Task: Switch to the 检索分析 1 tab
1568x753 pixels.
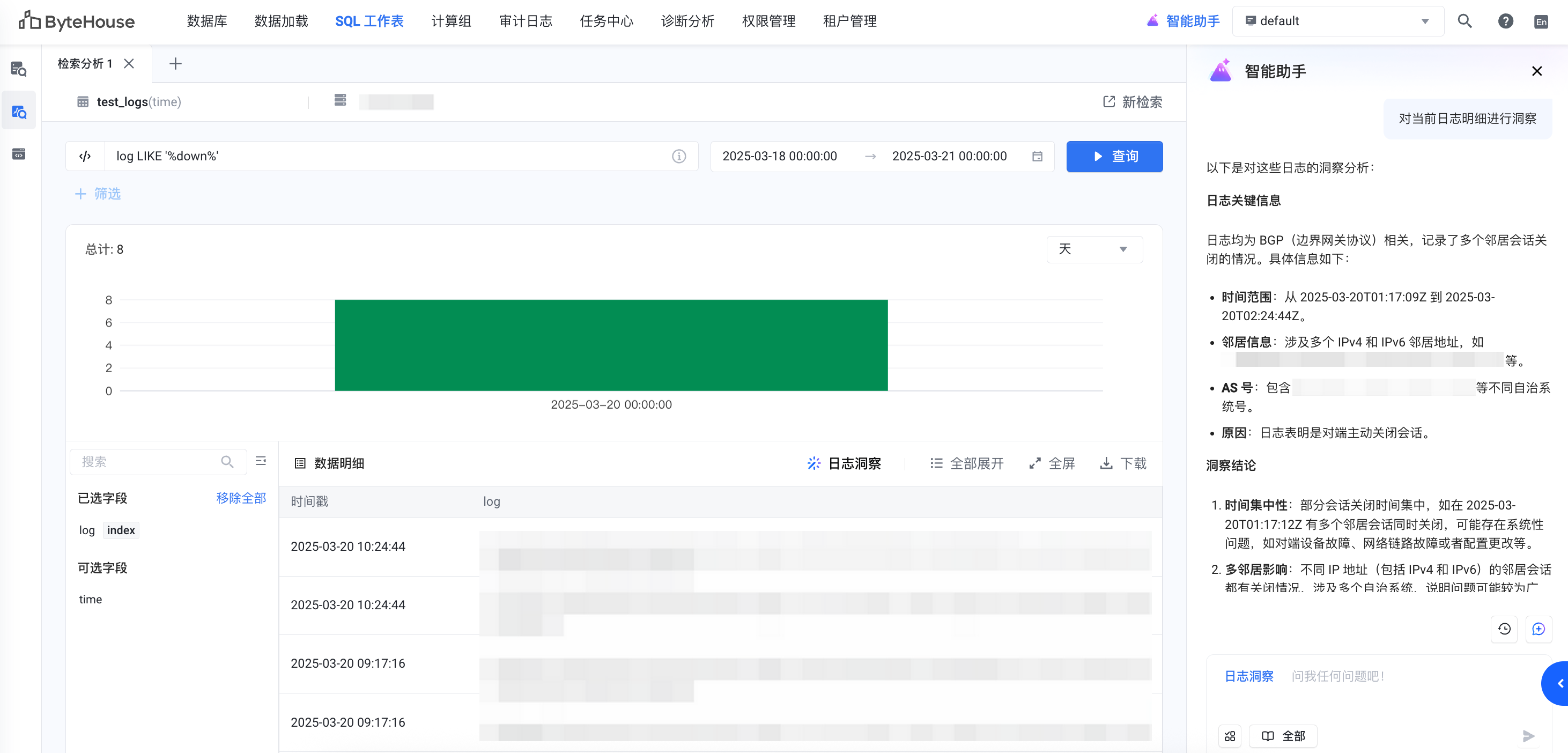Action: pyautogui.click(x=85, y=64)
